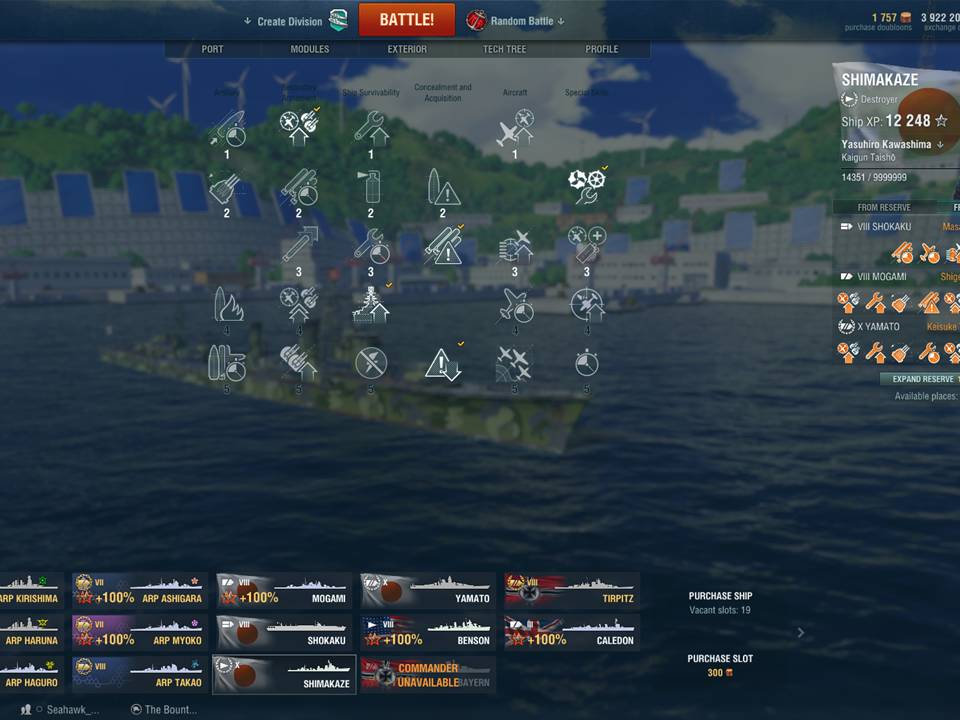Image resolution: width=960 pixels, height=720 pixels.
Task: Select the stopwatch skill icon in row 5
Action: pos(587,363)
